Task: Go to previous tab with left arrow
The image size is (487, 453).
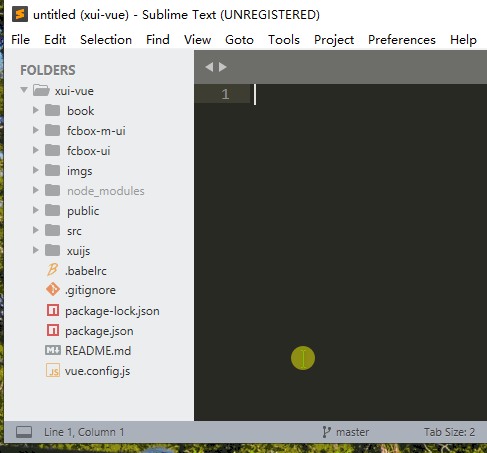Action: click(x=209, y=67)
